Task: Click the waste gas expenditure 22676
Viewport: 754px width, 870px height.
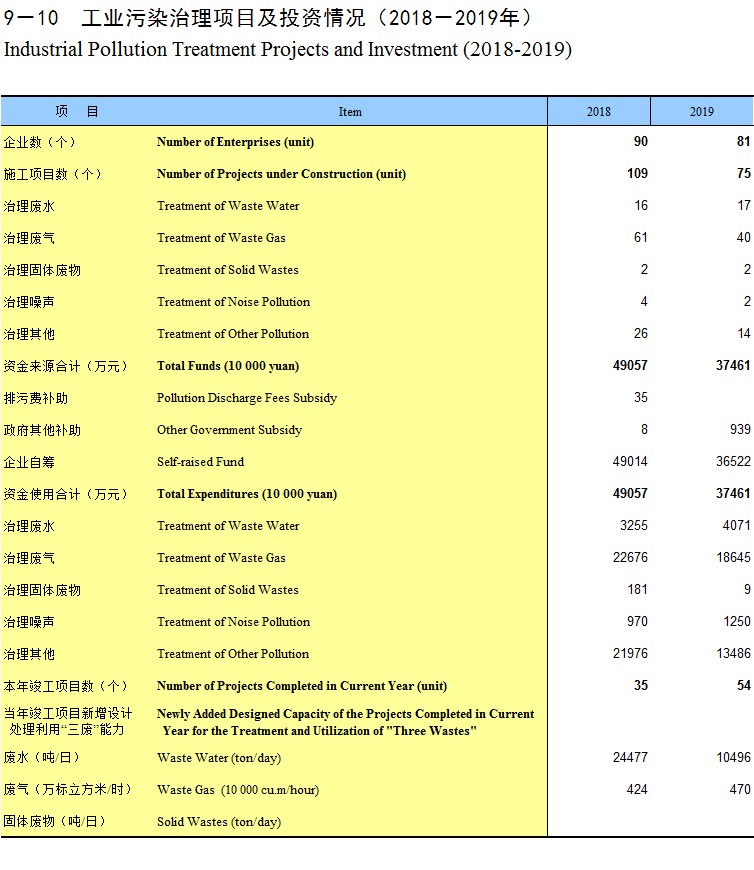Action: tap(630, 558)
